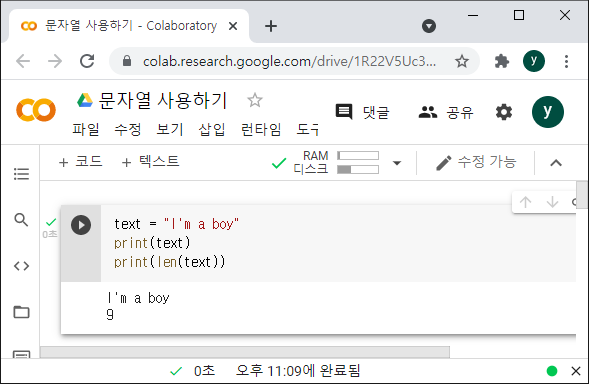The image size is (589, 384).
Task: Collapse the header with the up chevron
Action: click(556, 163)
